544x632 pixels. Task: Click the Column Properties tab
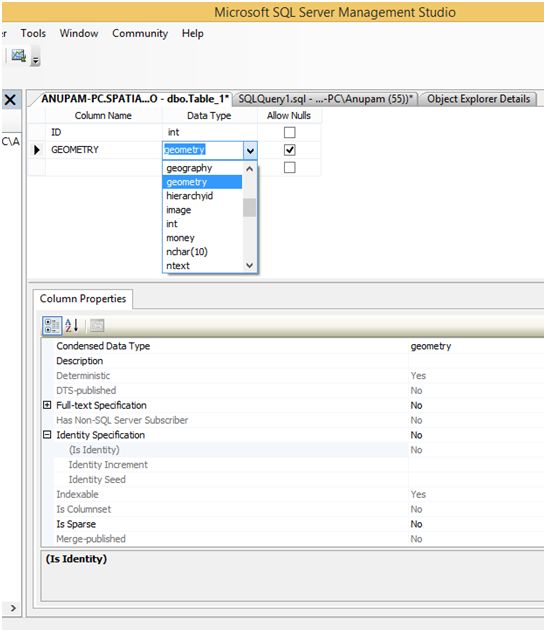tap(83, 299)
